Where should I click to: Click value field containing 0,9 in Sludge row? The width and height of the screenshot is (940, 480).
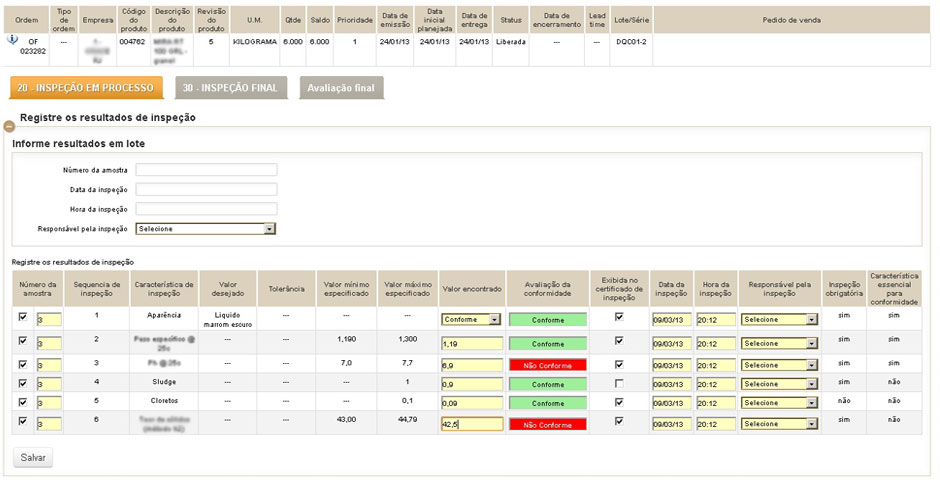click(472, 385)
